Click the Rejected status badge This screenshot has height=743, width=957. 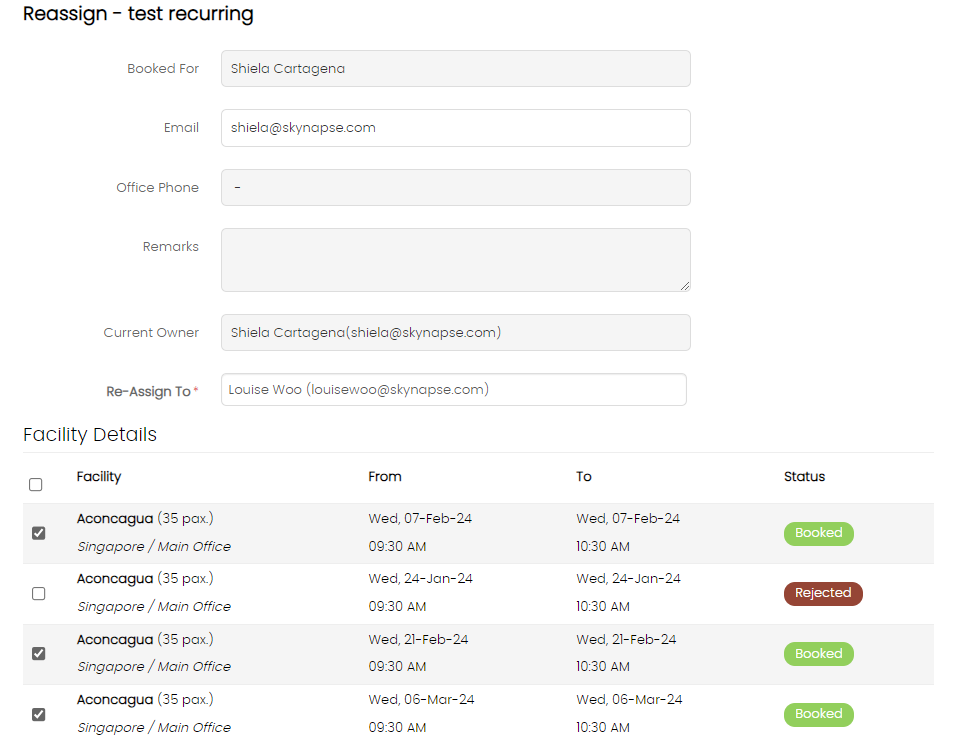click(x=822, y=593)
